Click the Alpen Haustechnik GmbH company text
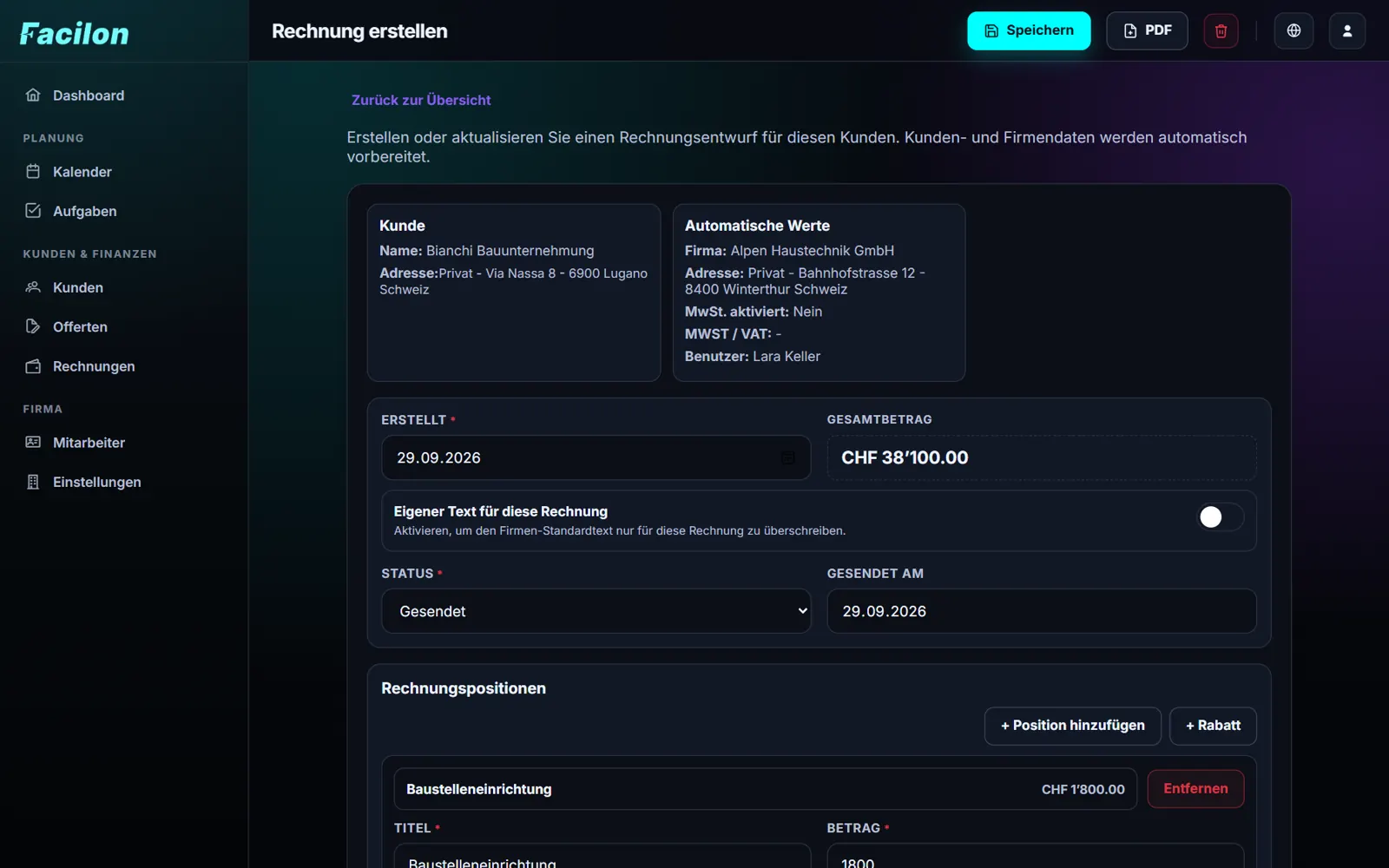The height and width of the screenshot is (868, 1389). point(812,251)
